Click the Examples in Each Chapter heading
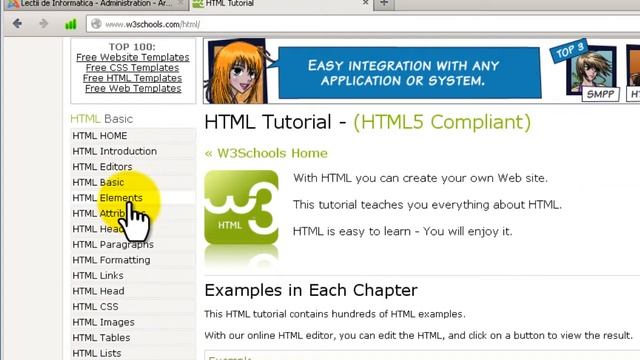The image size is (640, 360). pyautogui.click(x=311, y=290)
